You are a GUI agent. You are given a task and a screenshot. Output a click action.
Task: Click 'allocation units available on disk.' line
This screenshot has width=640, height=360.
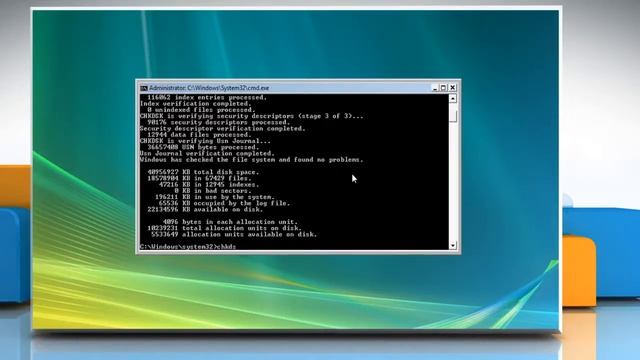[234, 234]
